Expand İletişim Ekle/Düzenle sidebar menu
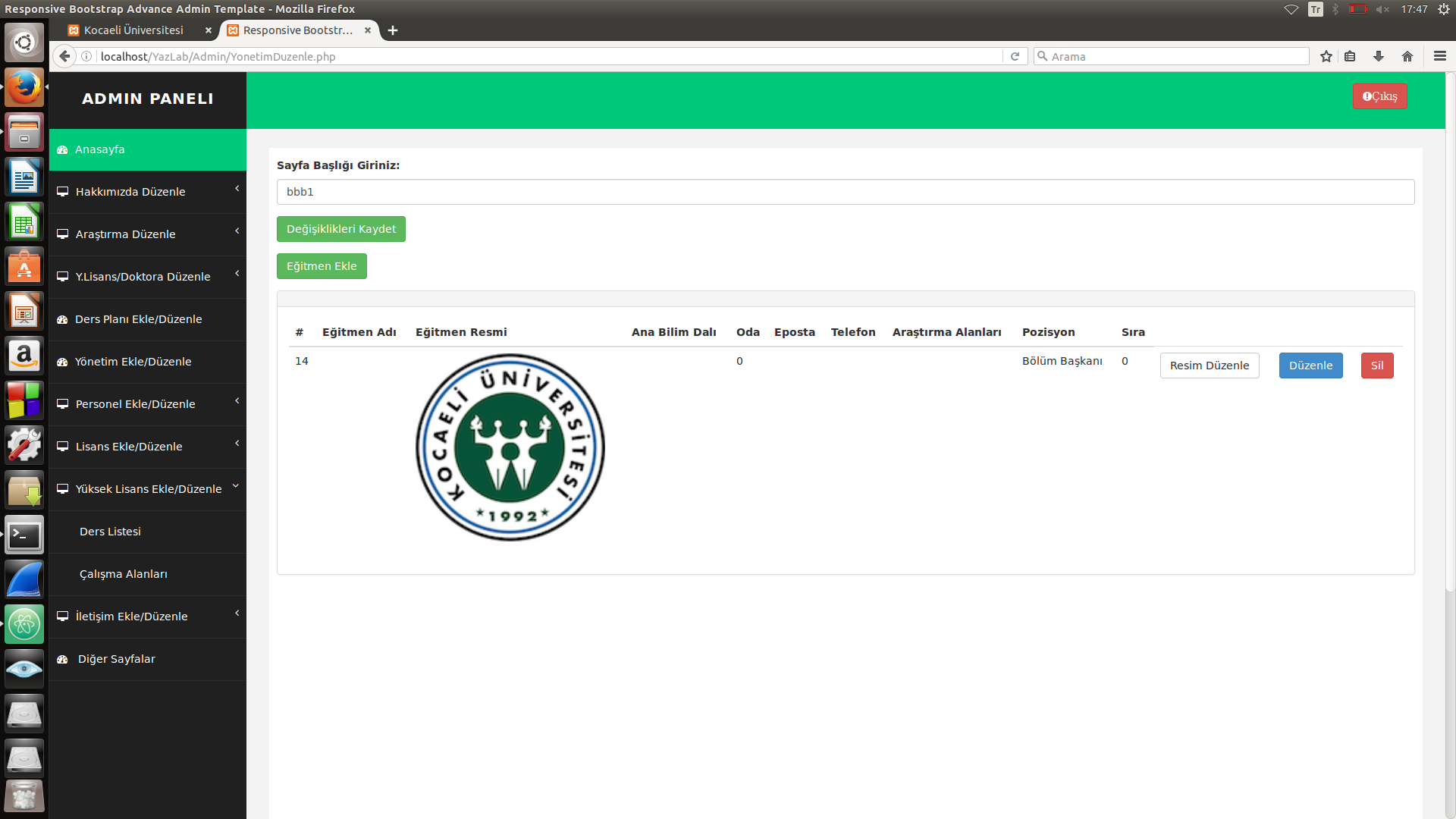This screenshot has height=819, width=1456. click(148, 617)
